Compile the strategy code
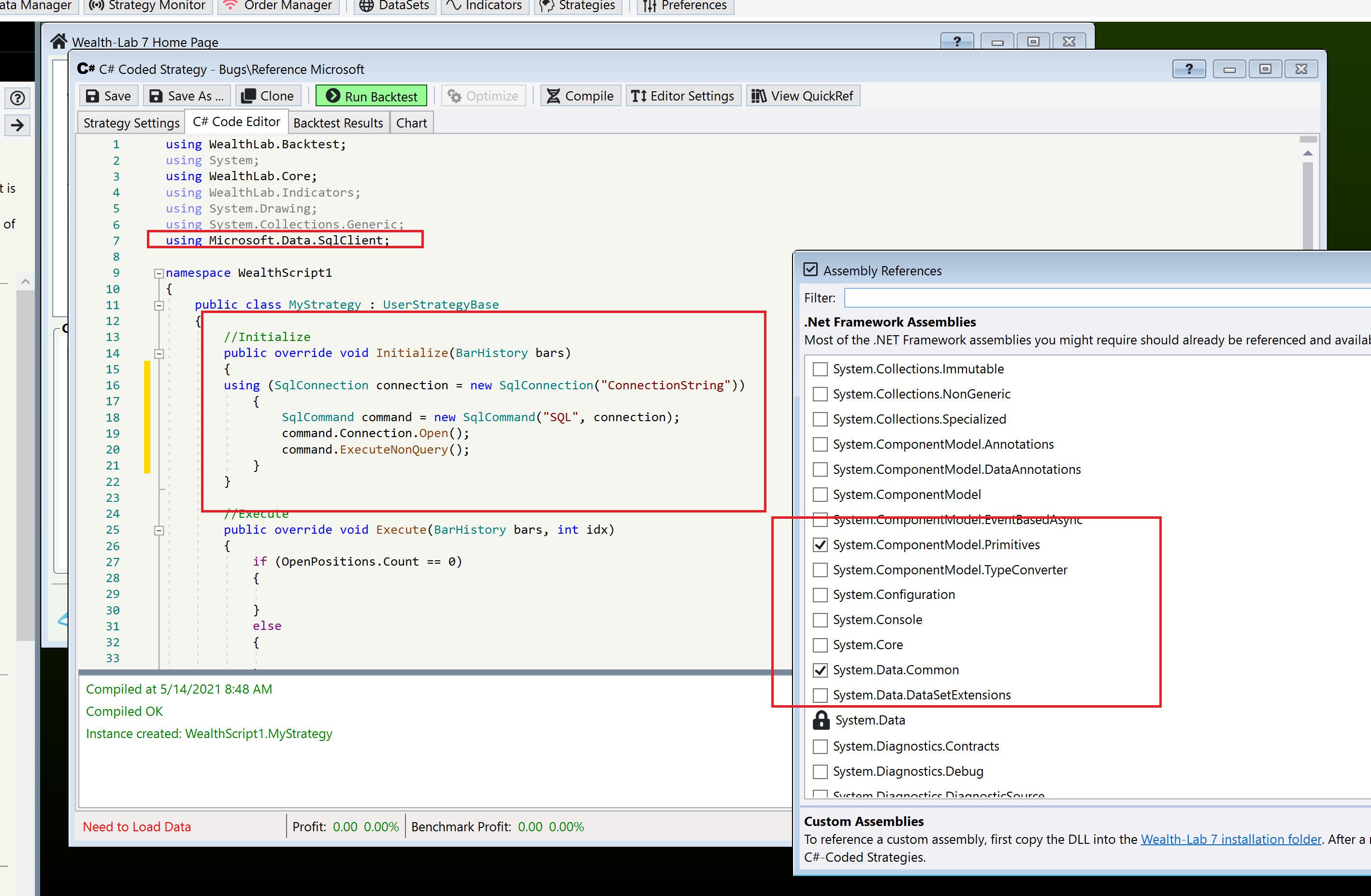Screen dimensions: 1371x896 click(580, 96)
